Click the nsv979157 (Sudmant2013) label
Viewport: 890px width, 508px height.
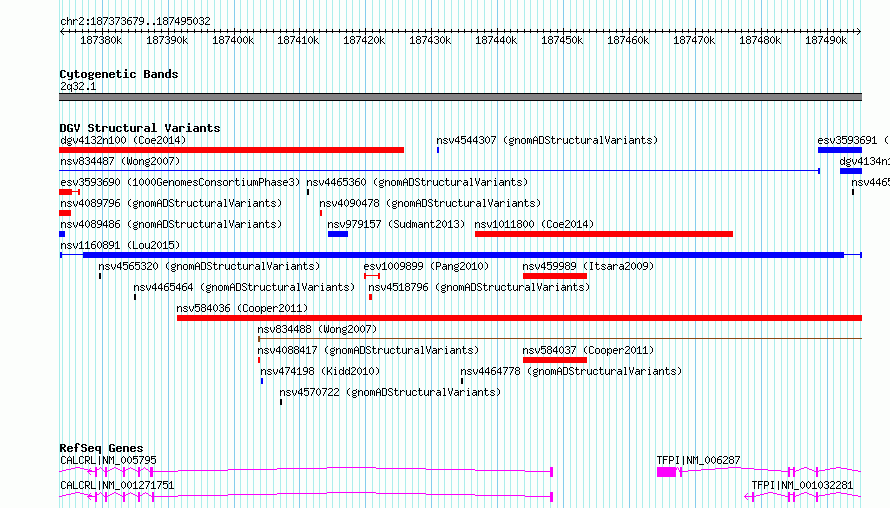click(396, 224)
